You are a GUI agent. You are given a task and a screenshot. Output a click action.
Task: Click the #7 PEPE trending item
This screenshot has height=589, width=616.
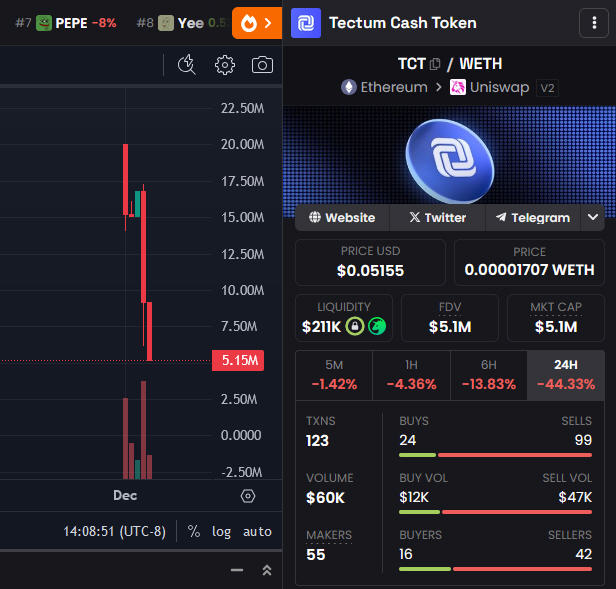click(66, 23)
